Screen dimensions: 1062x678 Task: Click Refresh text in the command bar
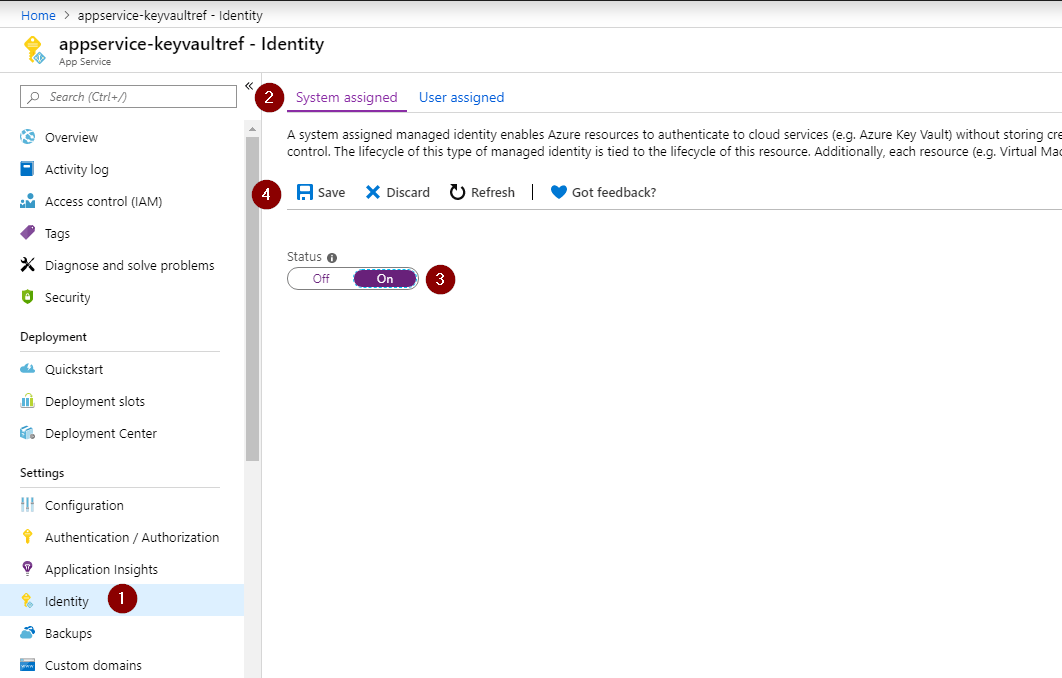coord(492,192)
